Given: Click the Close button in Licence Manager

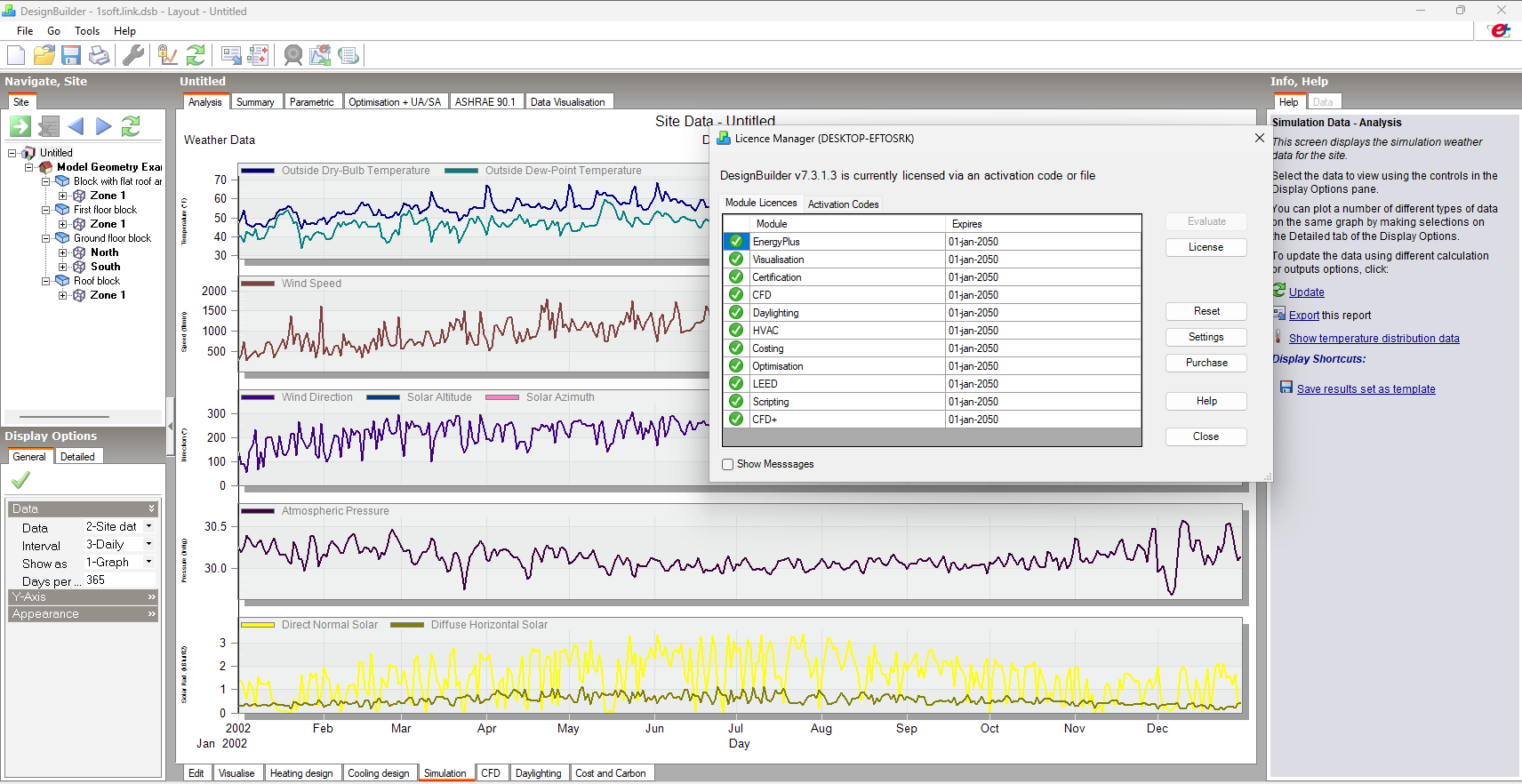Looking at the screenshot, I should click(x=1206, y=436).
